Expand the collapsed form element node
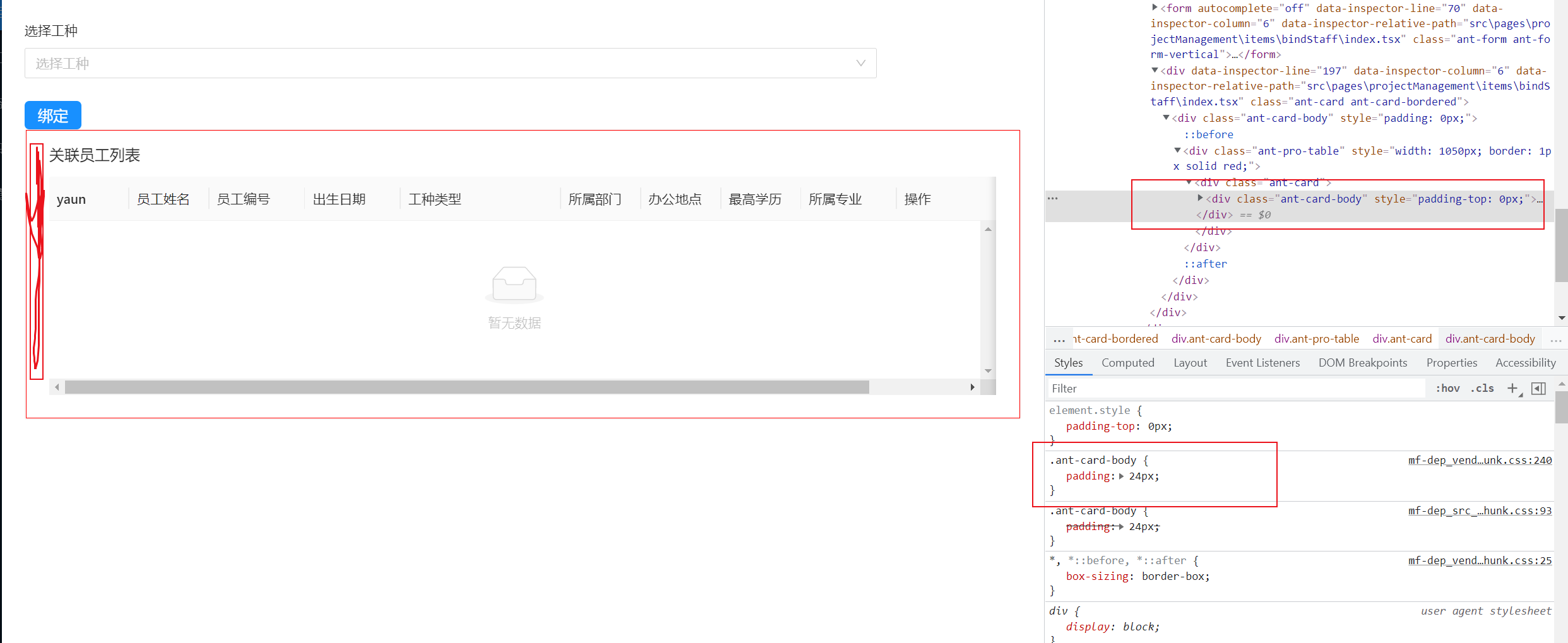Screen dimensions: 1568x643 click(x=1153, y=8)
